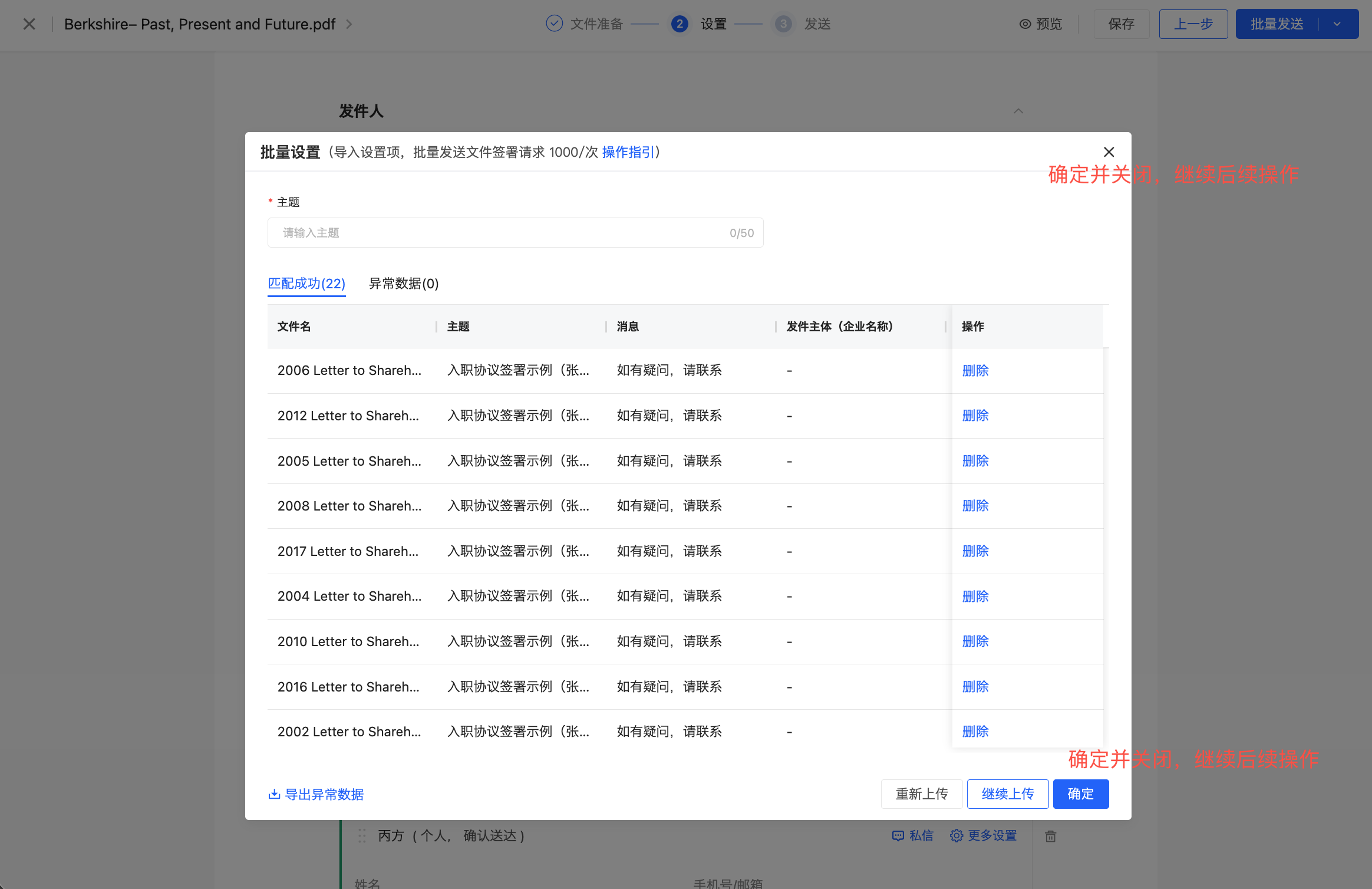Click 重新上传 button
The width and height of the screenshot is (1372, 889).
point(921,794)
